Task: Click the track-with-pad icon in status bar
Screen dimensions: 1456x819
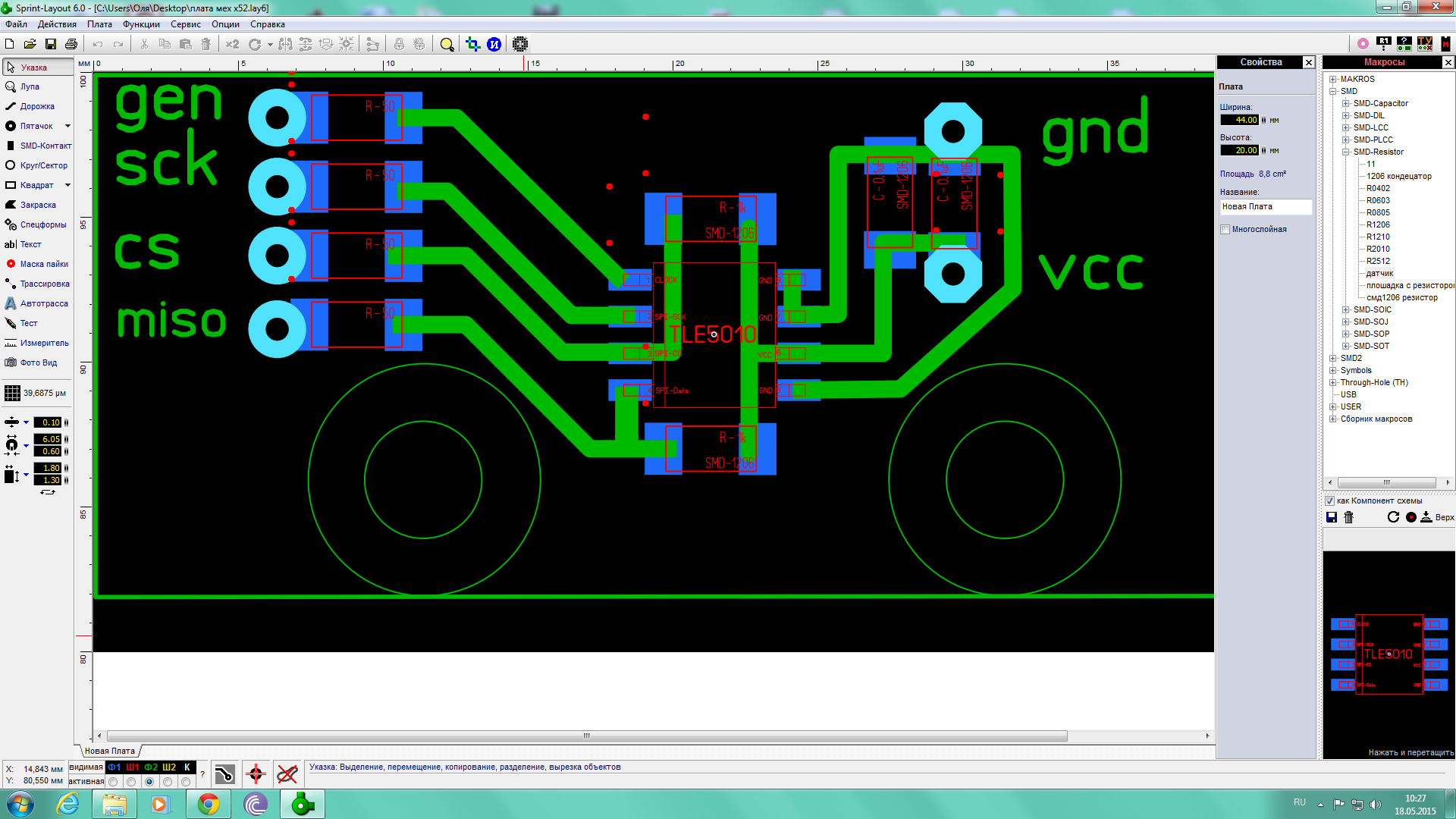Action: (x=224, y=774)
